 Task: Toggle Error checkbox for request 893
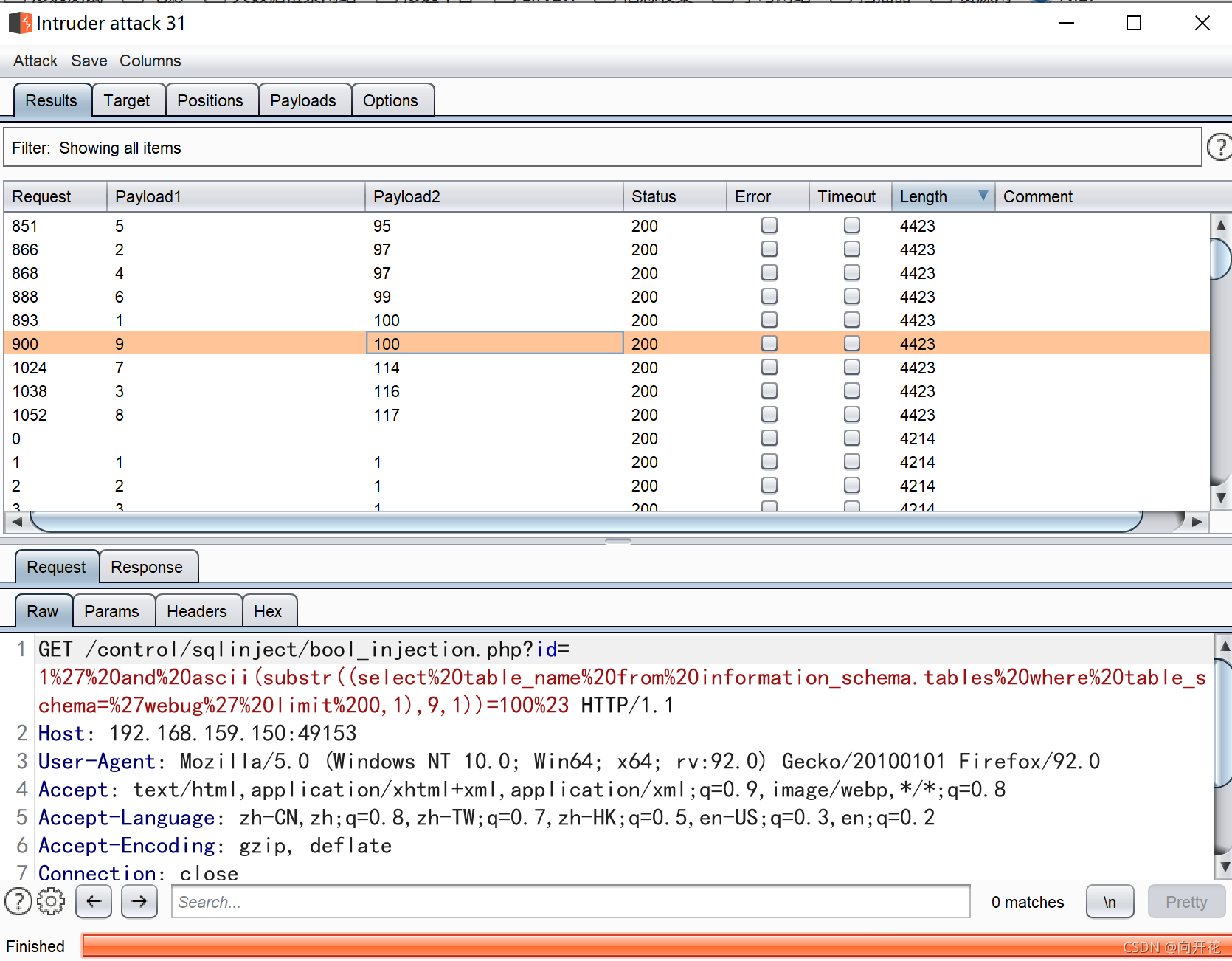(x=769, y=320)
